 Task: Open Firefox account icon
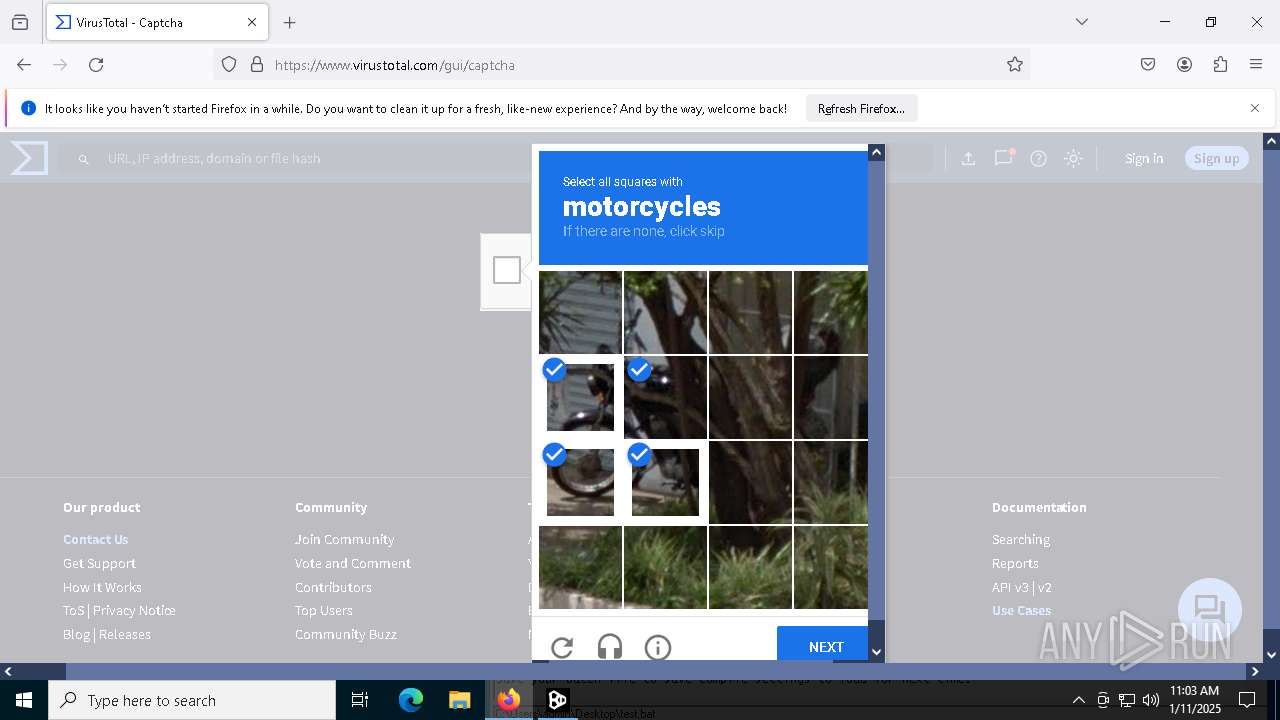click(1184, 65)
